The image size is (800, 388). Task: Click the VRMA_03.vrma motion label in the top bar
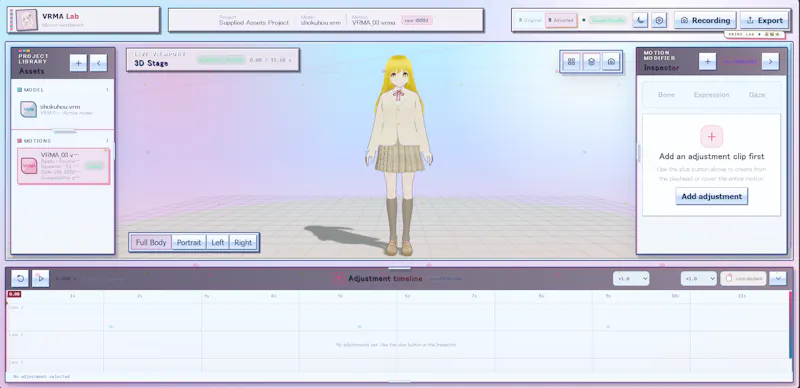[373, 23]
